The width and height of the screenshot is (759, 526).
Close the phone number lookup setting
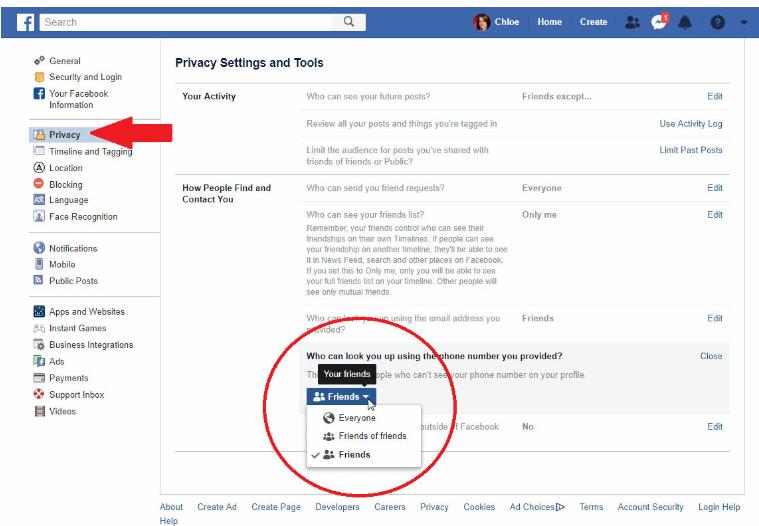point(711,356)
